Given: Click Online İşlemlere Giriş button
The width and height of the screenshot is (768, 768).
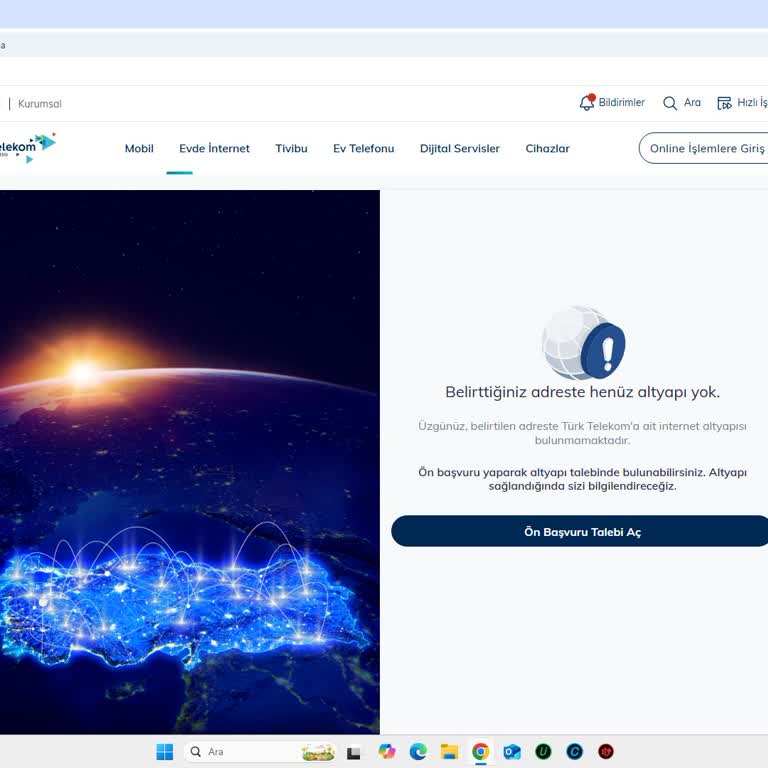Looking at the screenshot, I should (x=704, y=148).
